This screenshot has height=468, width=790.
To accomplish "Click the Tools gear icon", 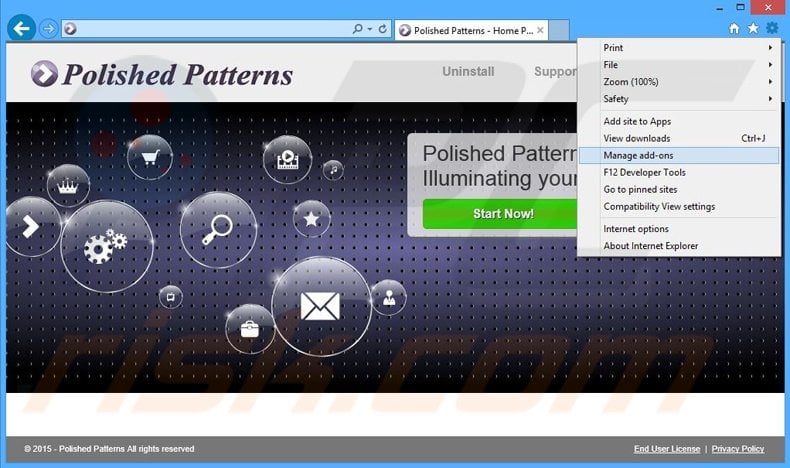I will [x=772, y=28].
